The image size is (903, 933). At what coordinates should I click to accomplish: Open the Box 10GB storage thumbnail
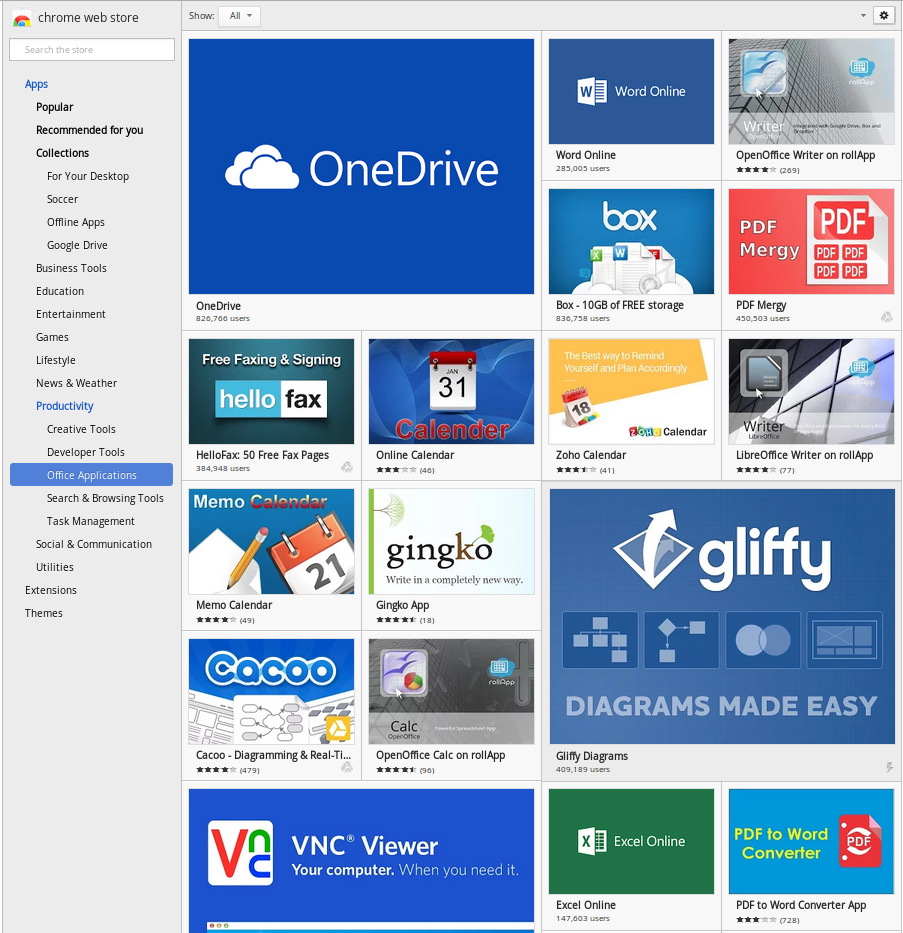coord(631,242)
